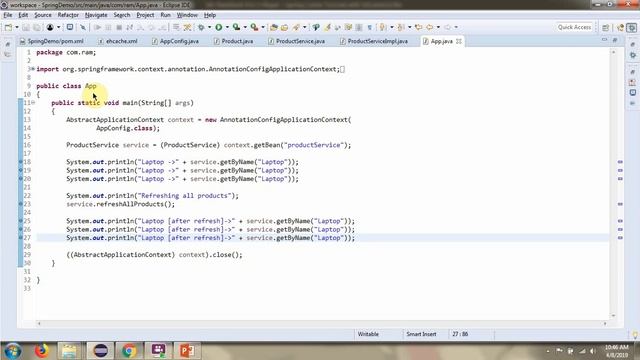Screen dimensions: 640x360
Task: Open topmost minimized view in right sidebar
Action: [x=633, y=44]
